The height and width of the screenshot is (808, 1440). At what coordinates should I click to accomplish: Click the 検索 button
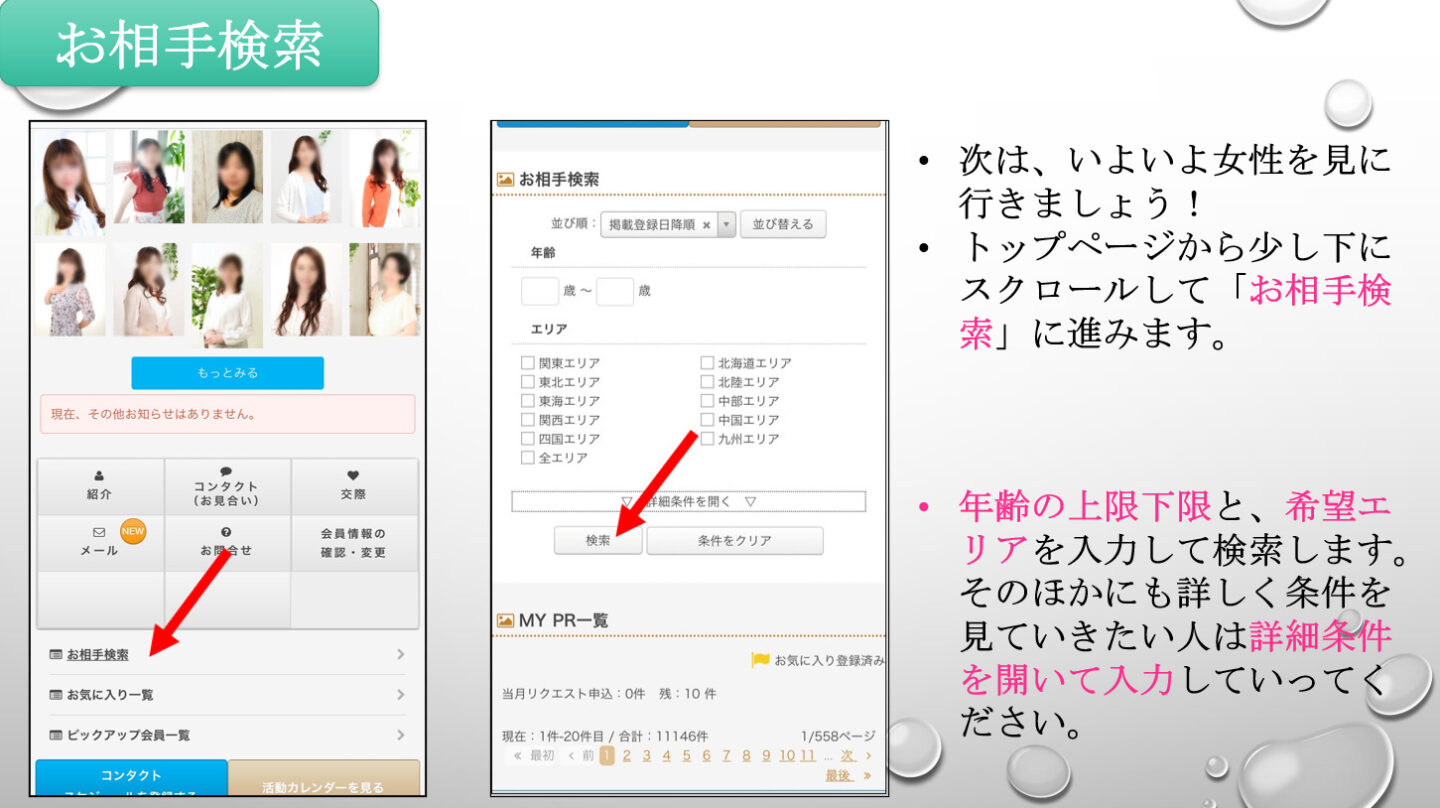598,541
